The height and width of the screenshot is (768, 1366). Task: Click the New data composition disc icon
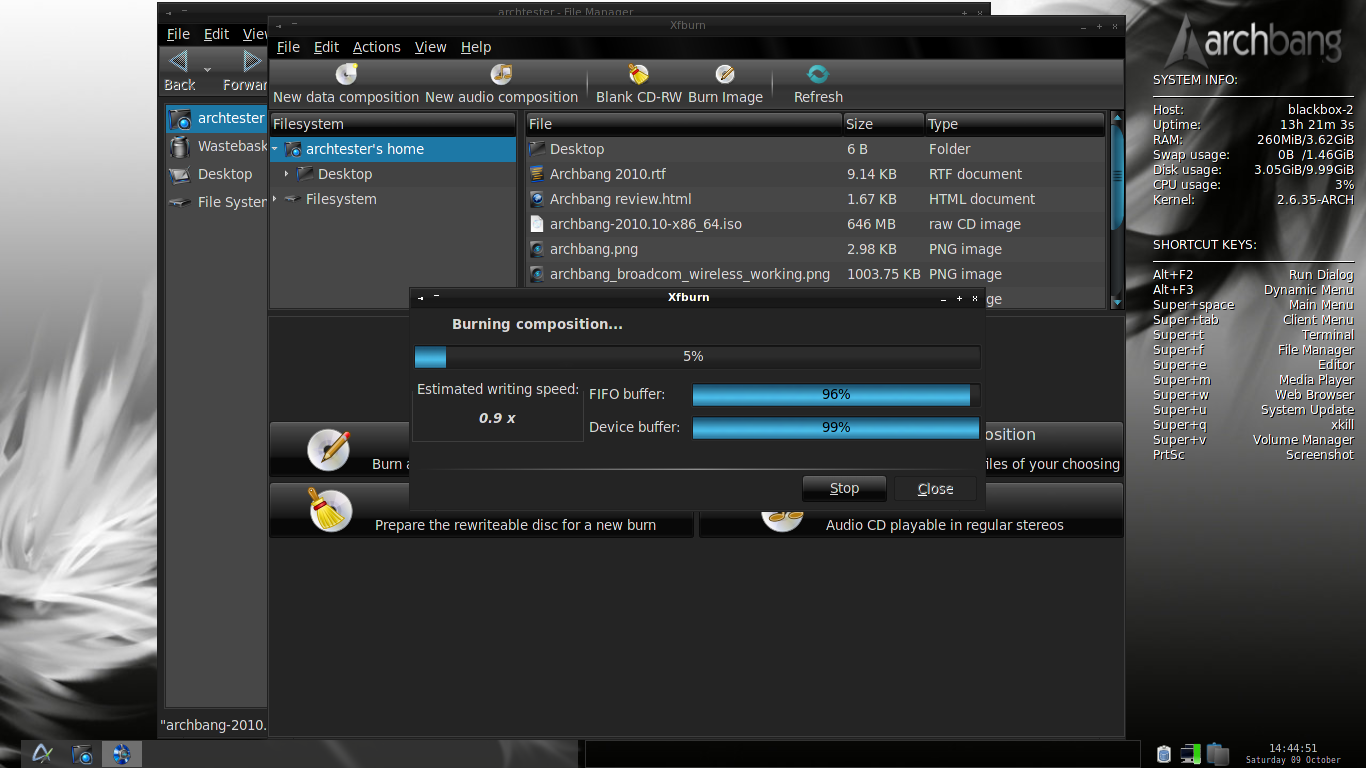coord(346,74)
